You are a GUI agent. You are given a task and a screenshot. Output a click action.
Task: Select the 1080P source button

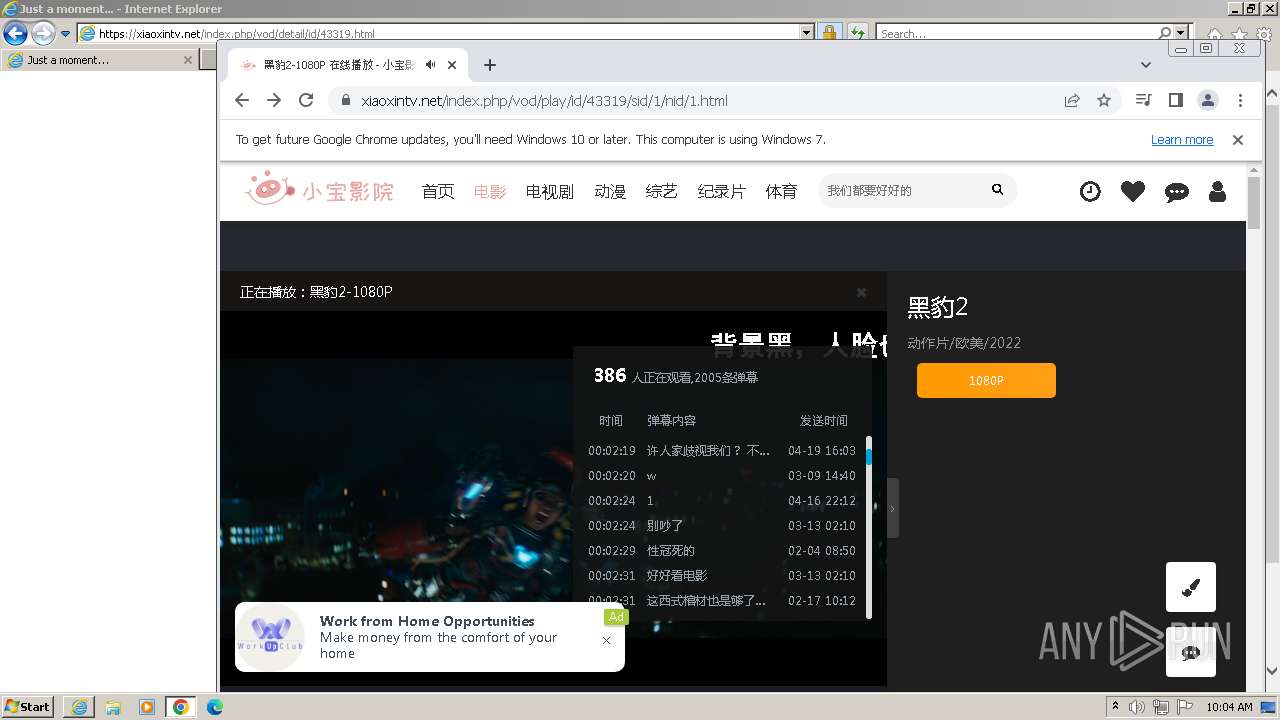click(x=986, y=380)
